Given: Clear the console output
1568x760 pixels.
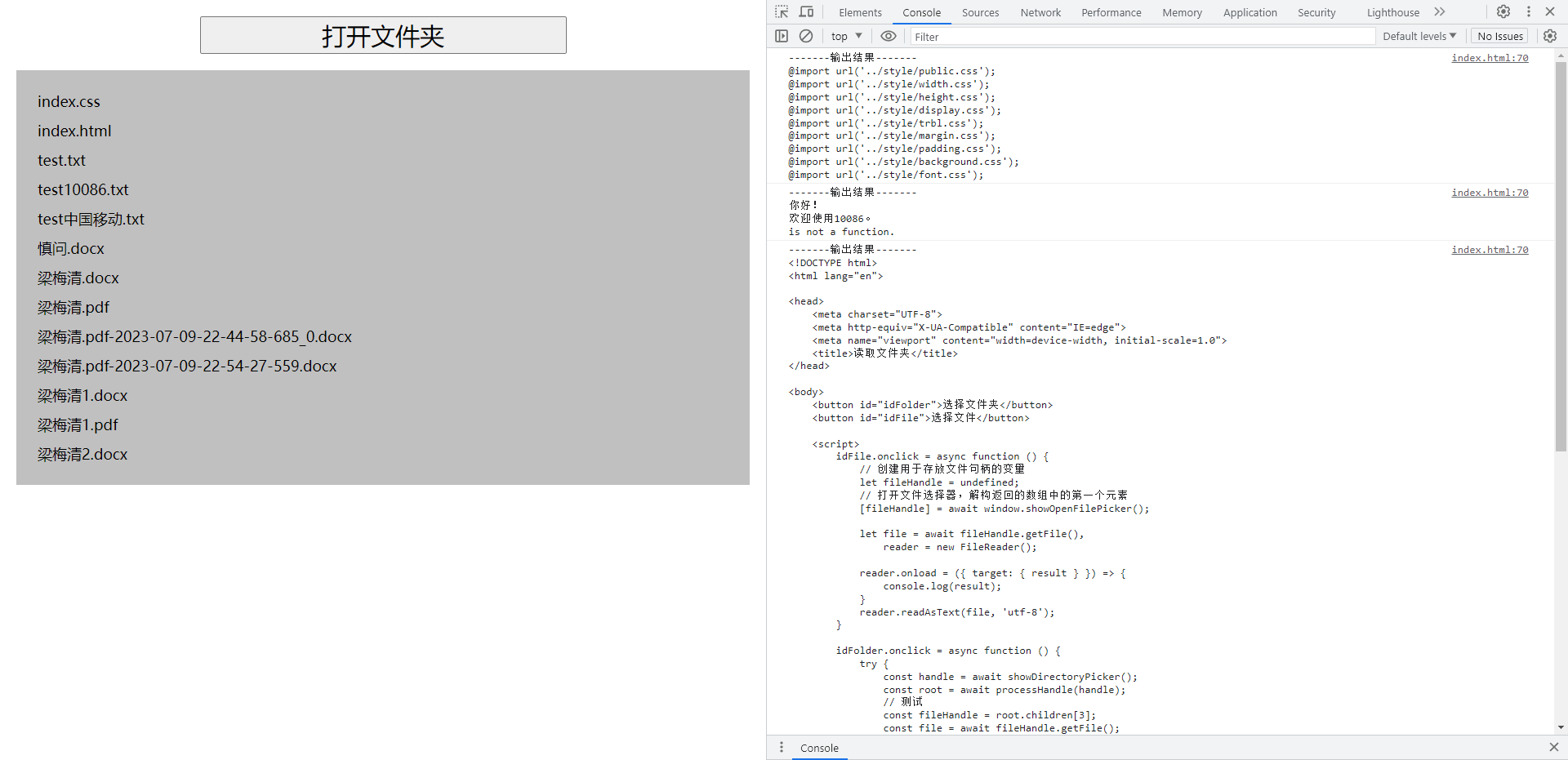Looking at the screenshot, I should [x=805, y=36].
